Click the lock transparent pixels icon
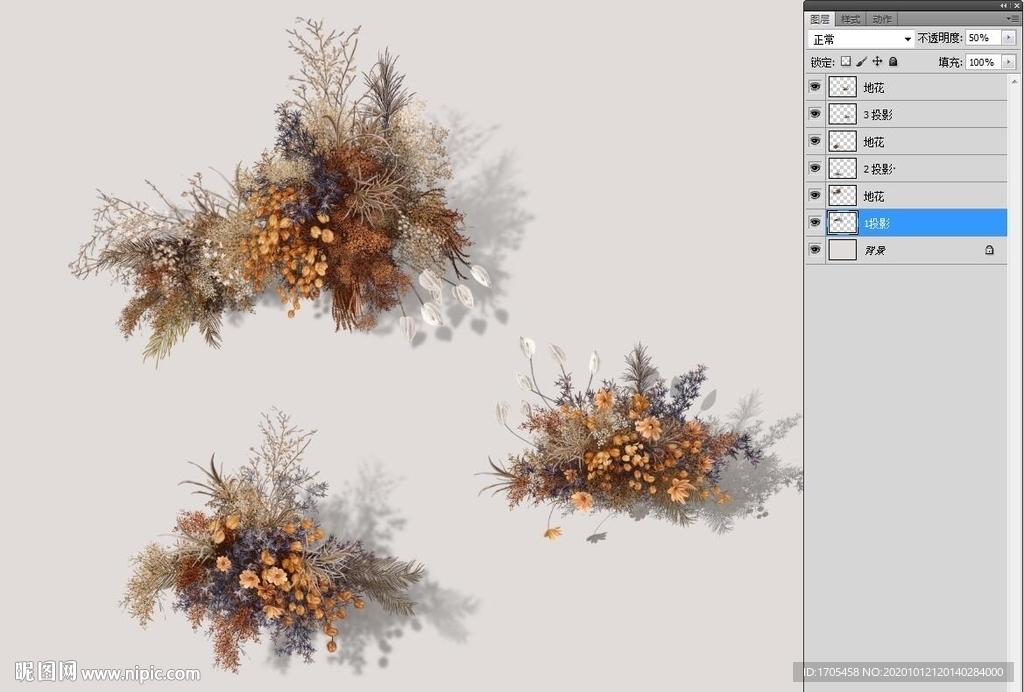 [846, 62]
